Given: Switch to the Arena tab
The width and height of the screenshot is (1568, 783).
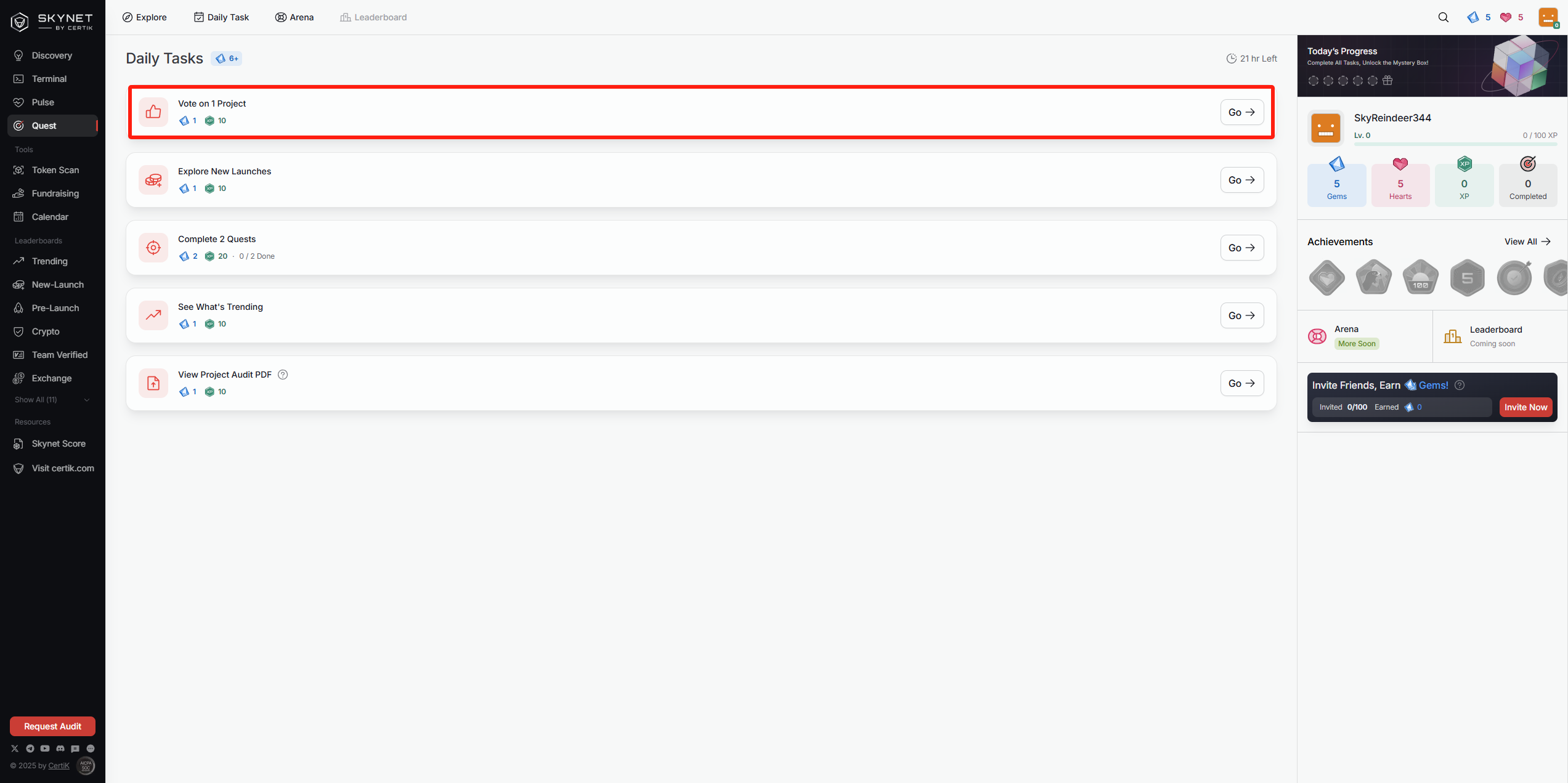Looking at the screenshot, I should (x=295, y=17).
